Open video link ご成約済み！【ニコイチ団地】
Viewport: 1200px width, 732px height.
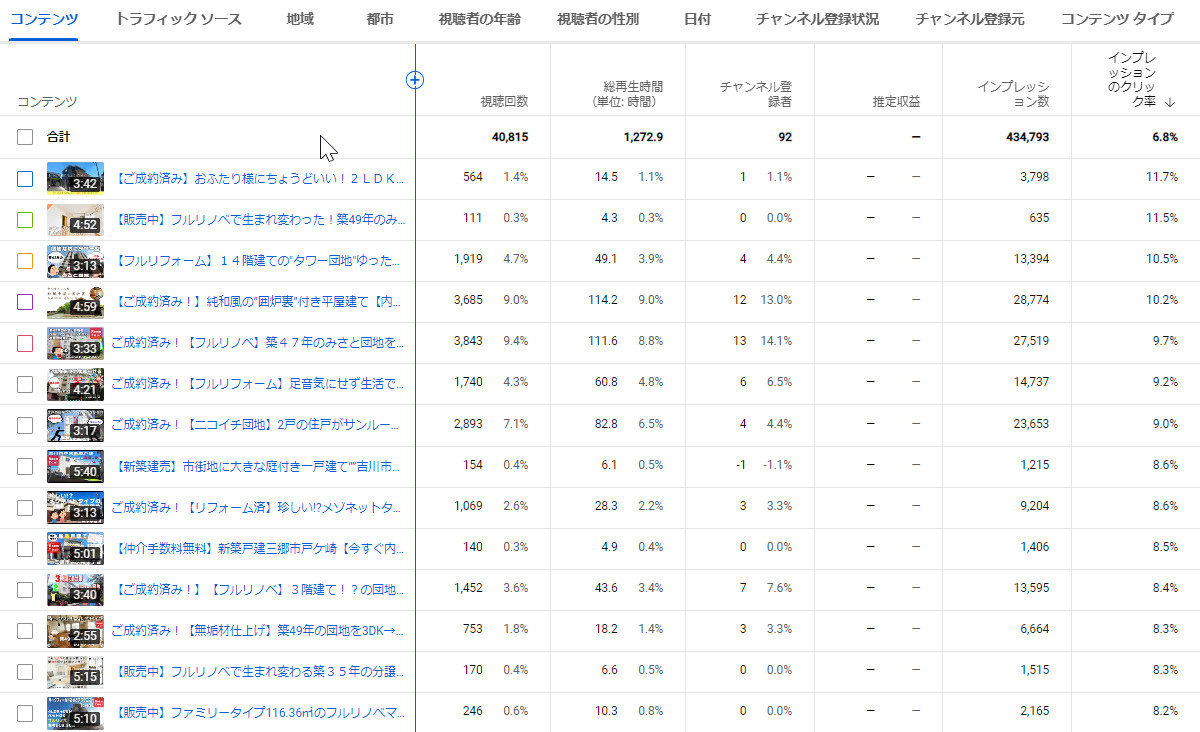pos(258,424)
